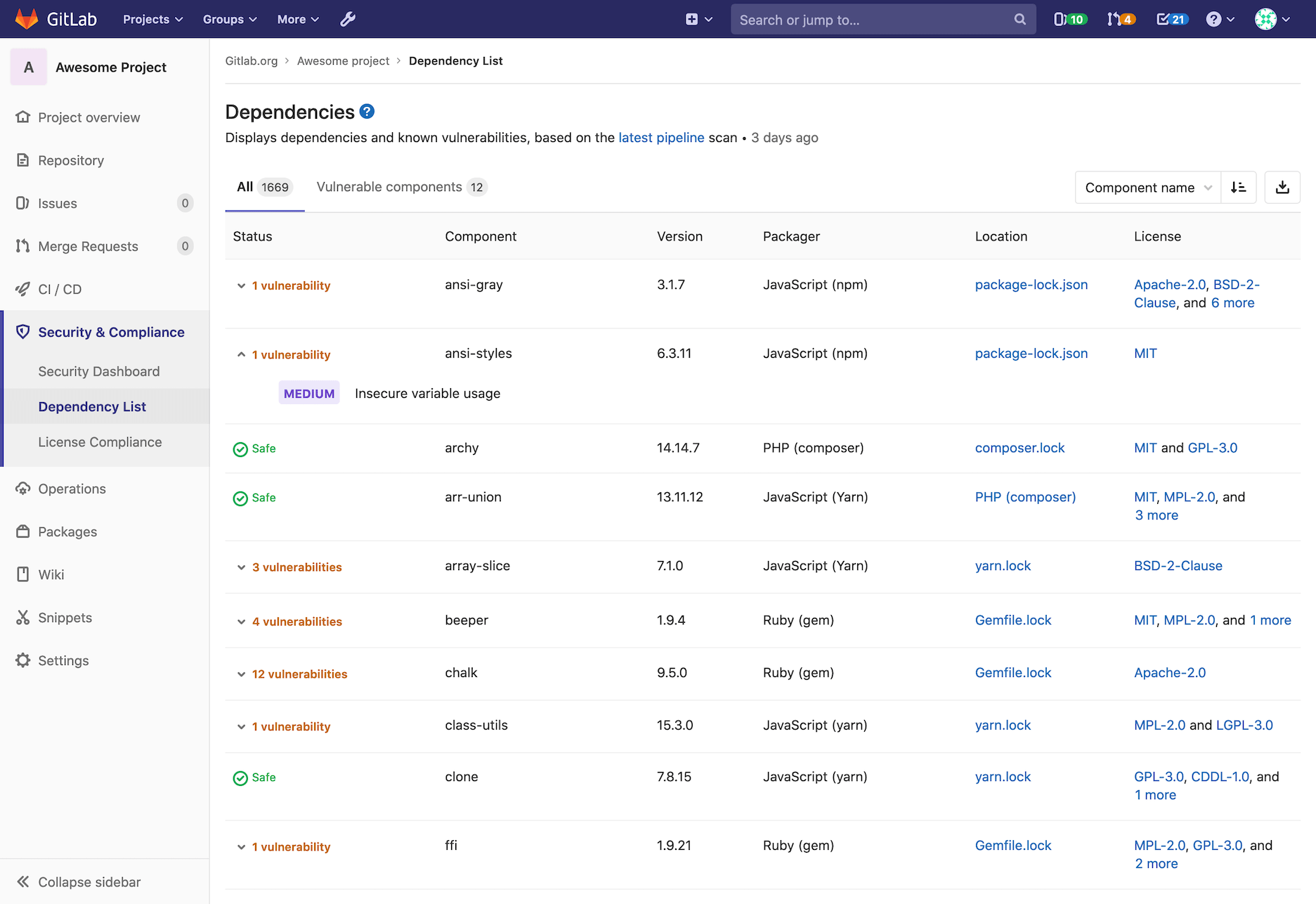This screenshot has height=904, width=1316.
Task: Export the dependency list via download icon
Action: pyautogui.click(x=1282, y=187)
